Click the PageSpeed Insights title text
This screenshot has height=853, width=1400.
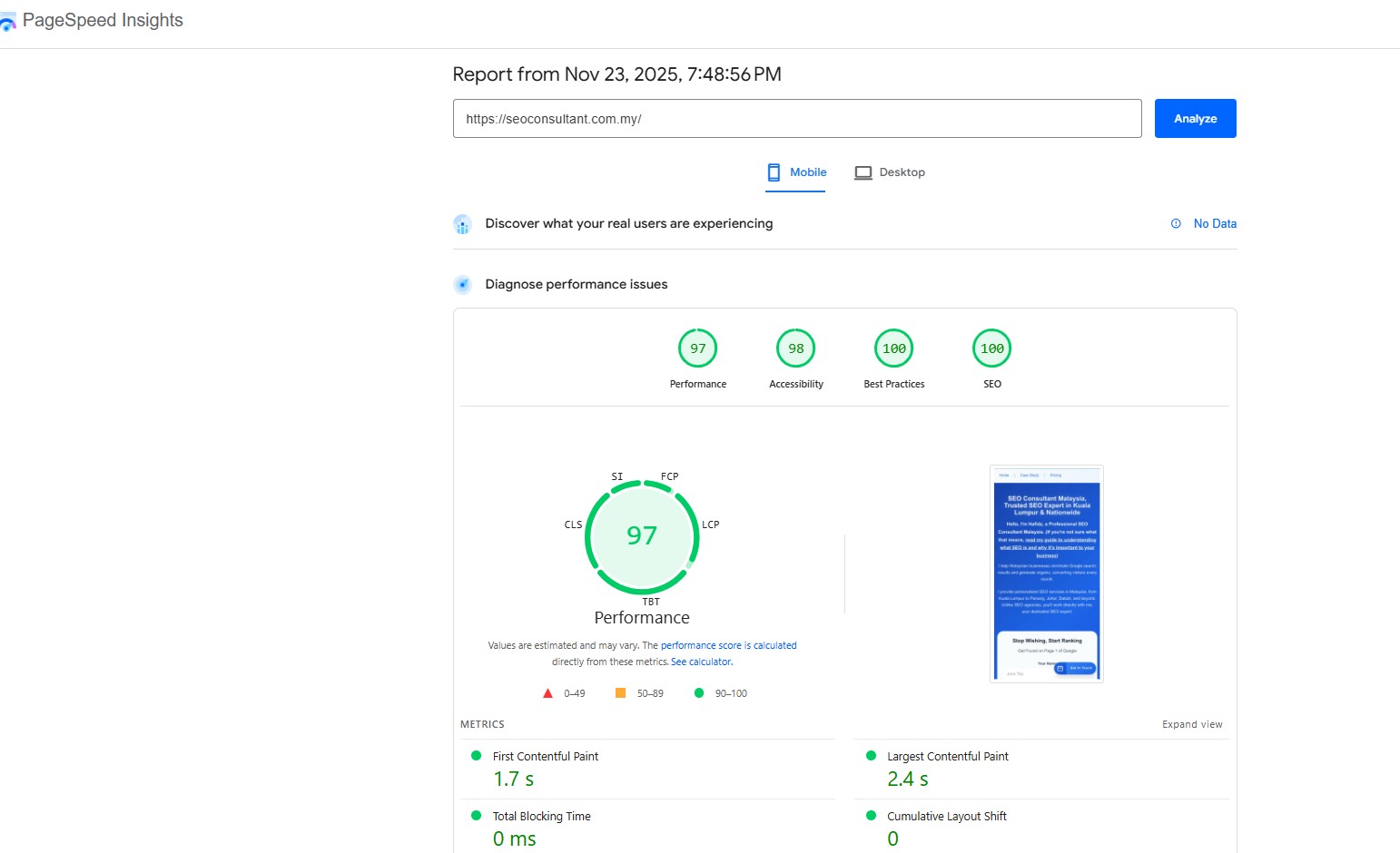[103, 20]
